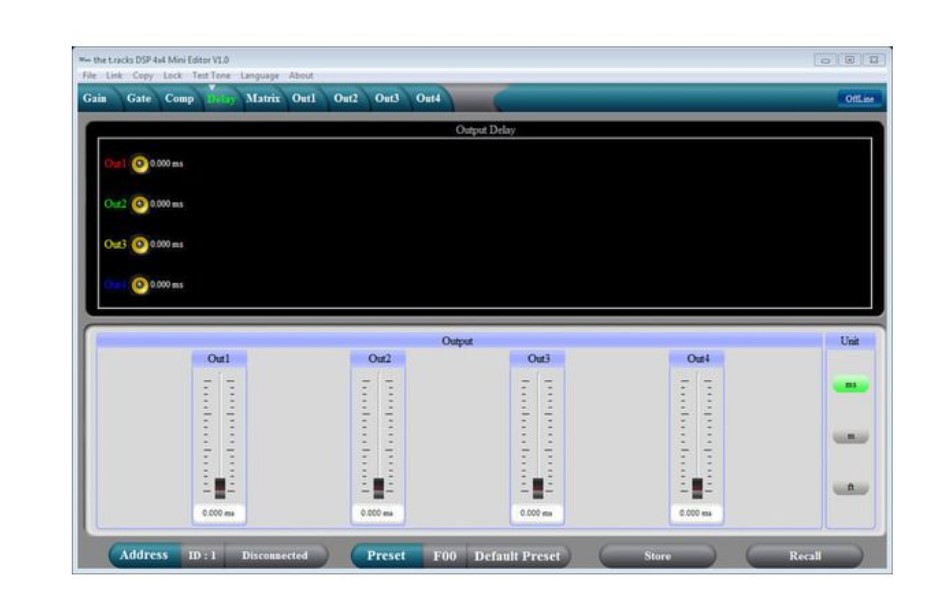Click the Out2 fader column header

[378, 359]
